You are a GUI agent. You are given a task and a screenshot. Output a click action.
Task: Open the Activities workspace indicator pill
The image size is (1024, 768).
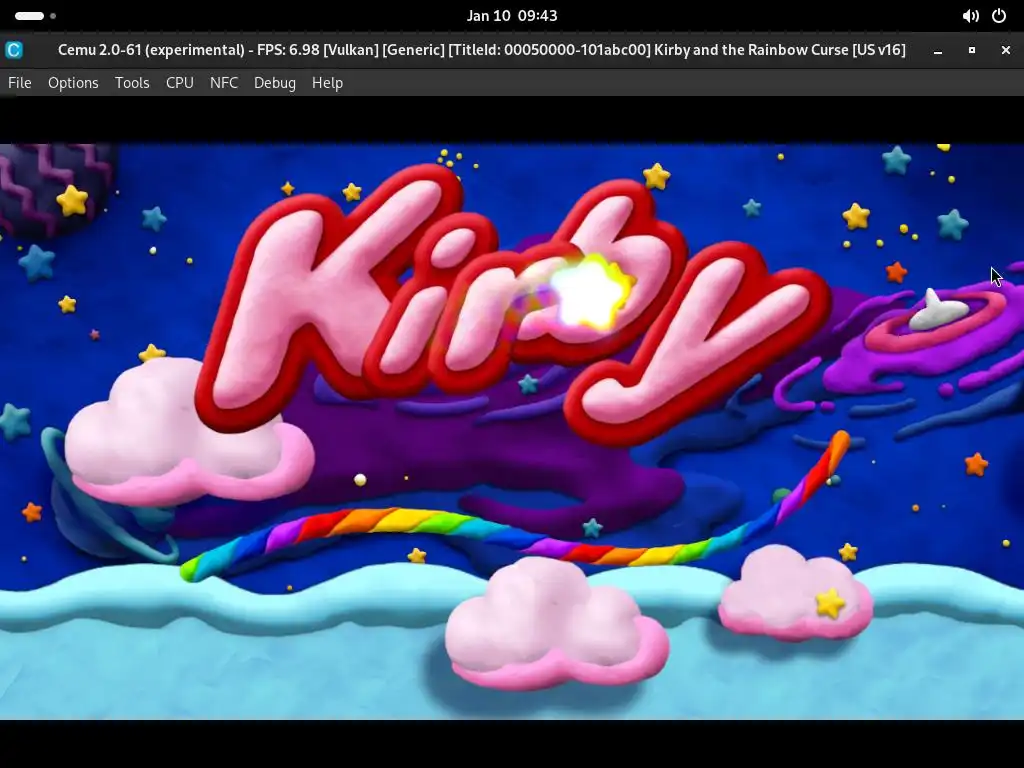click(x=35, y=16)
